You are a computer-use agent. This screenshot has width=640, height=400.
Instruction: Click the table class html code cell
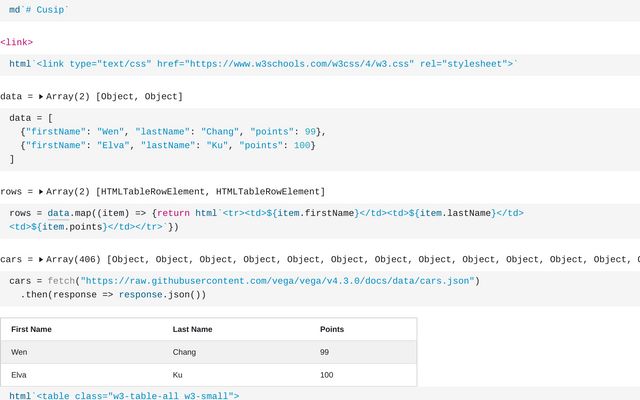point(320,395)
